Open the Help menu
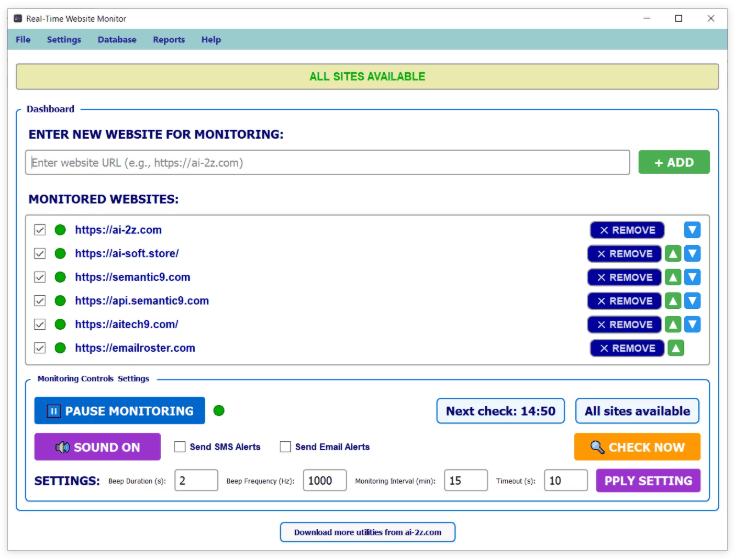Screen dimensions: 736x560 (211, 39)
